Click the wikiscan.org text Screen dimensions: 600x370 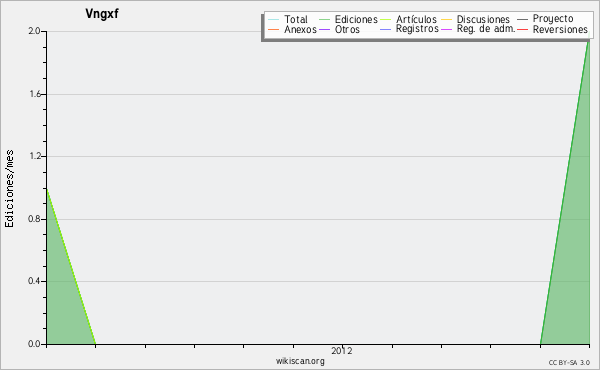pos(300,361)
